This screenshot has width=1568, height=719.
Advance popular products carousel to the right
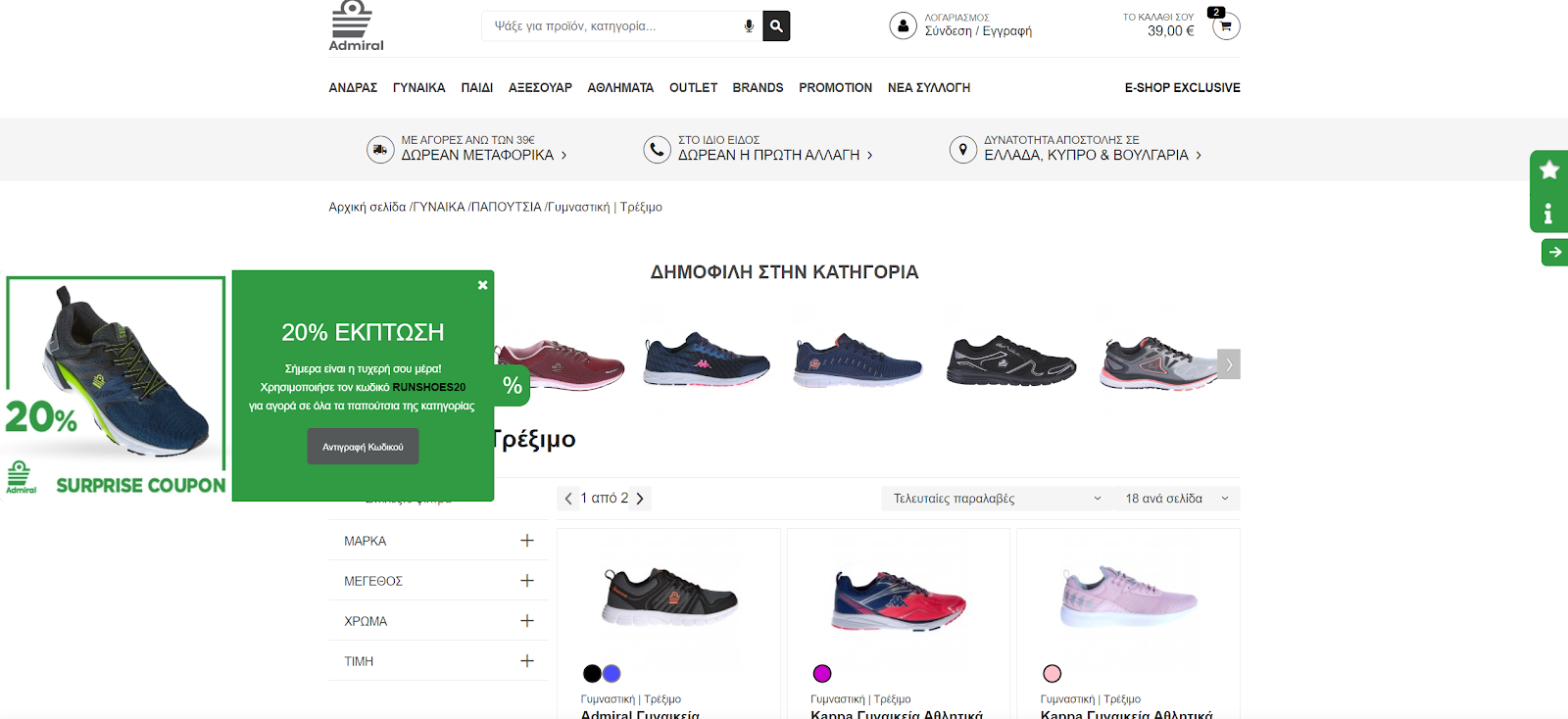click(1229, 364)
